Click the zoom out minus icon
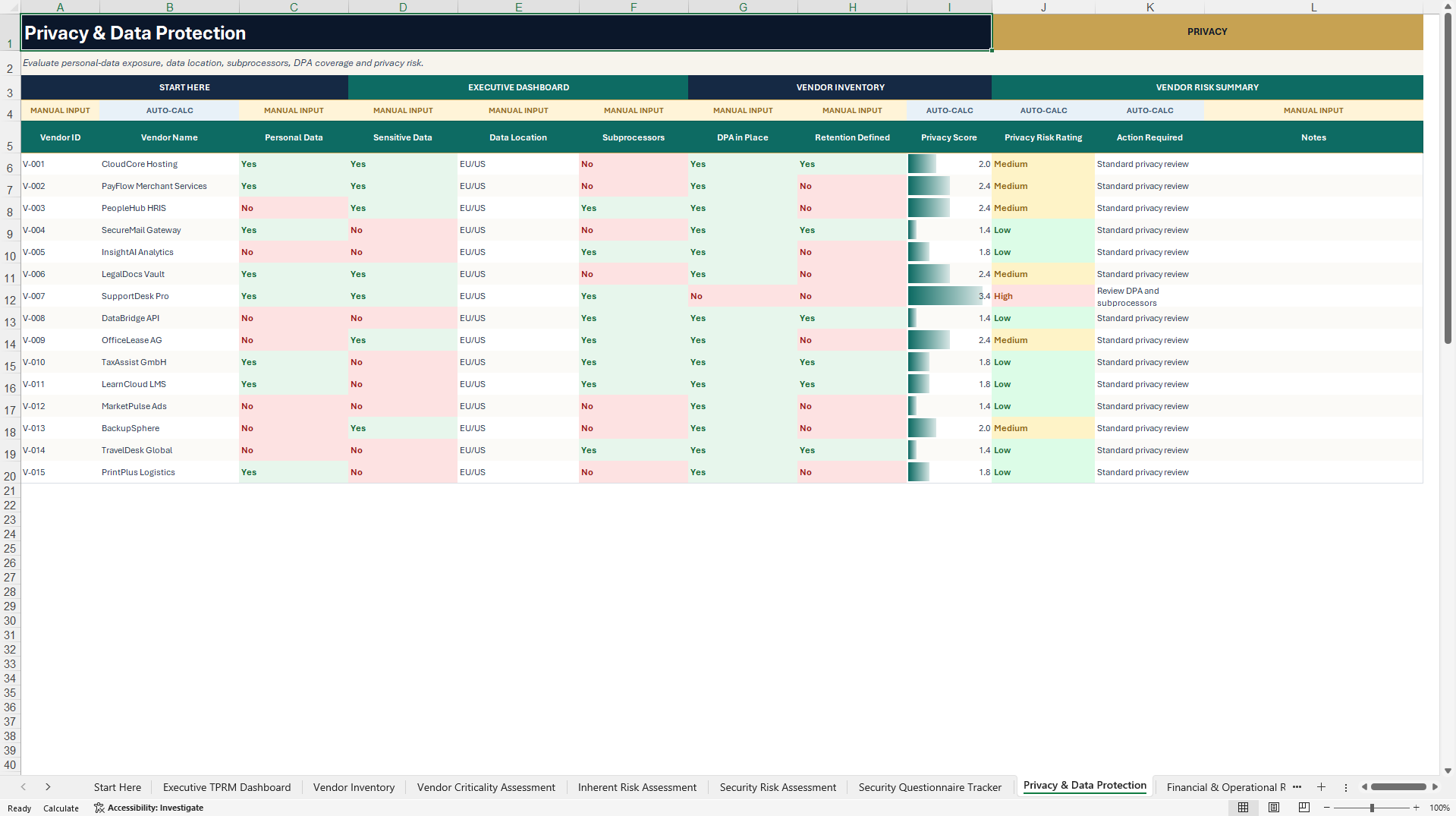The image size is (1456, 816). pyautogui.click(x=1327, y=808)
